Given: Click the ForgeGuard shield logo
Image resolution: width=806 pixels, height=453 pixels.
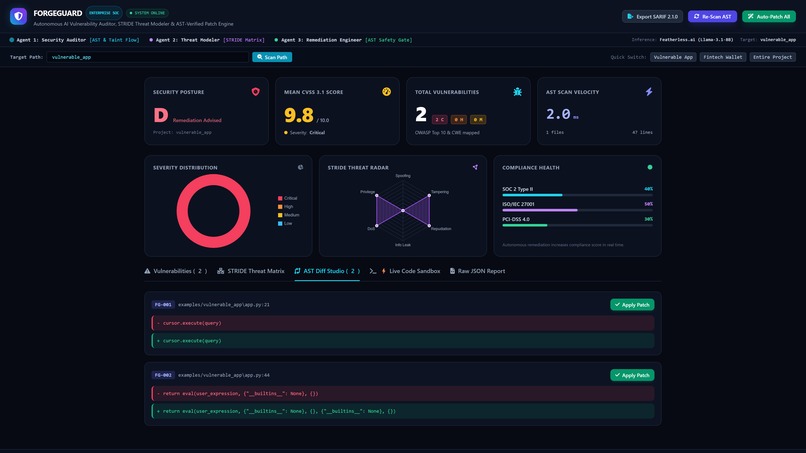Looking at the screenshot, I should (19, 16).
